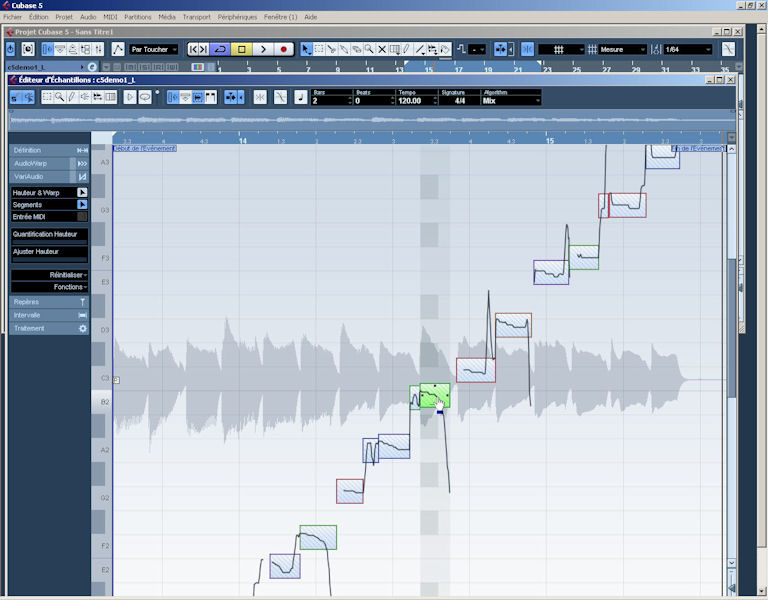Click the Tempo 120.00 field
This screenshot has width=768, height=600.
tap(417, 101)
